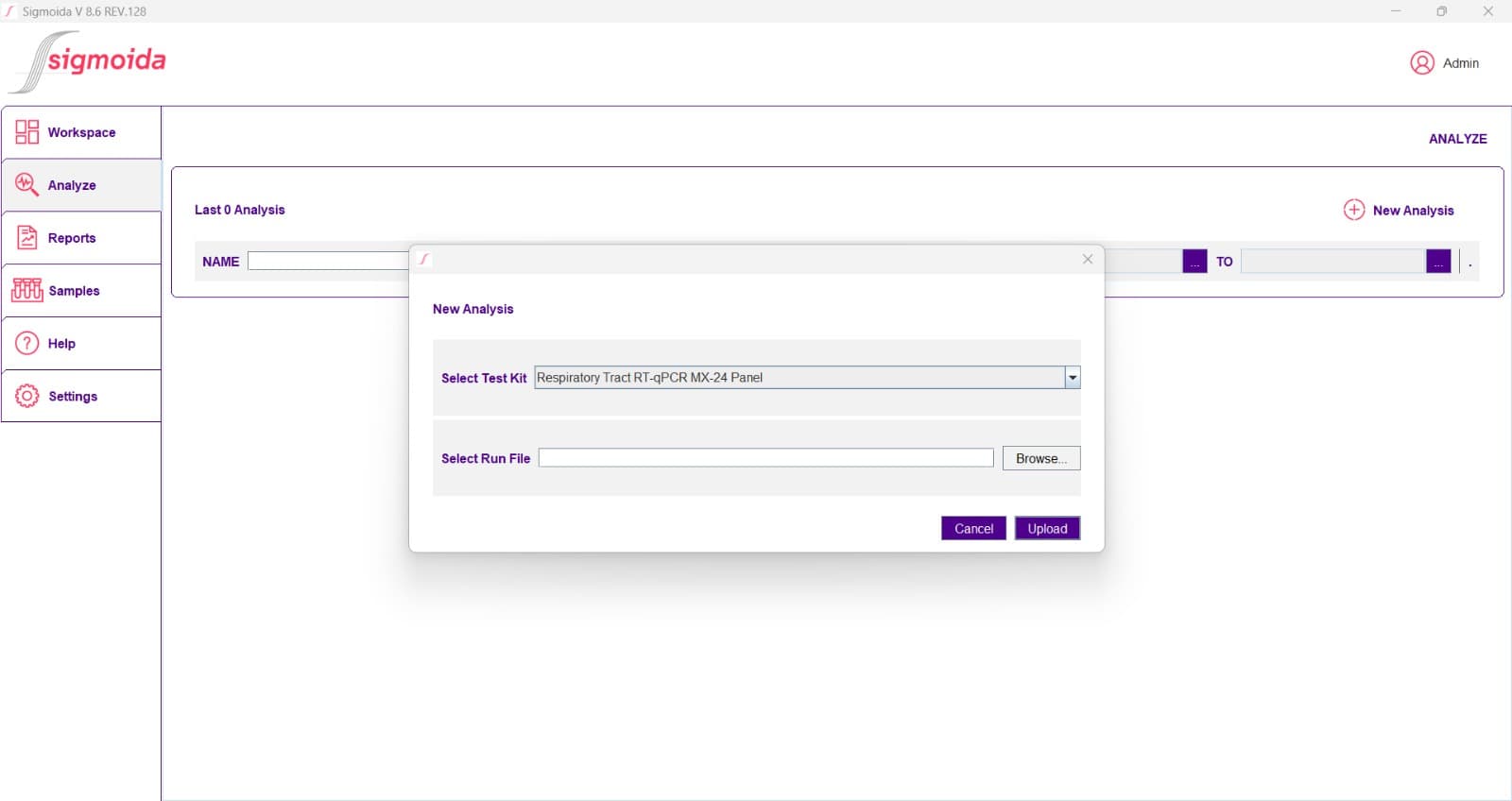The image size is (1512, 801).
Task: Click the sigmoida logo
Action: (87, 62)
